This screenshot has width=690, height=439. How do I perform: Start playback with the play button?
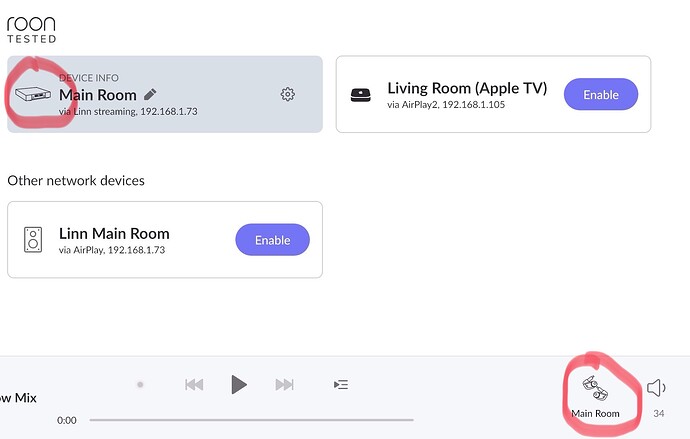click(x=239, y=384)
